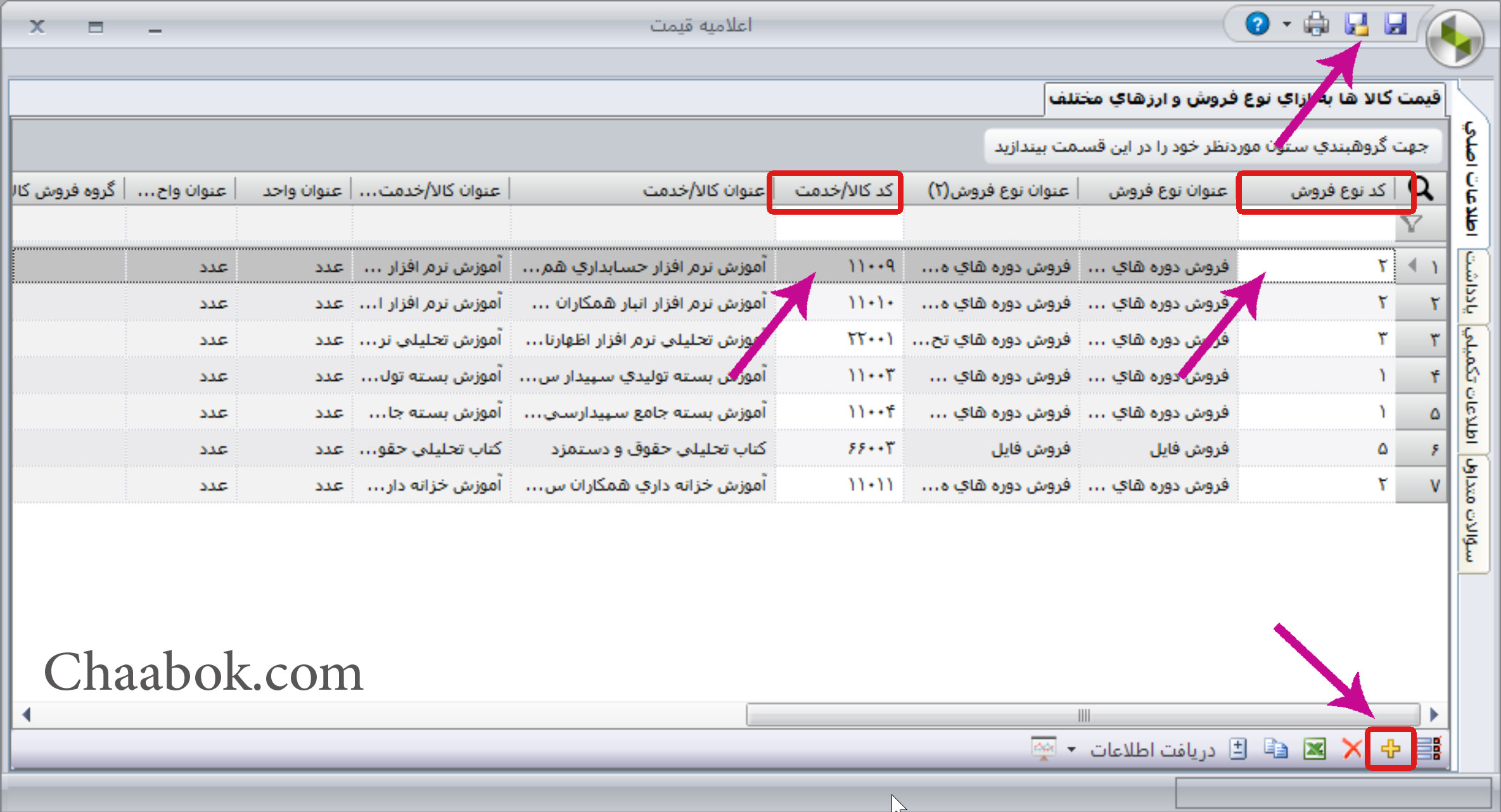
Task: Click the horizontal scrollbar thumb
Action: click(x=1083, y=715)
